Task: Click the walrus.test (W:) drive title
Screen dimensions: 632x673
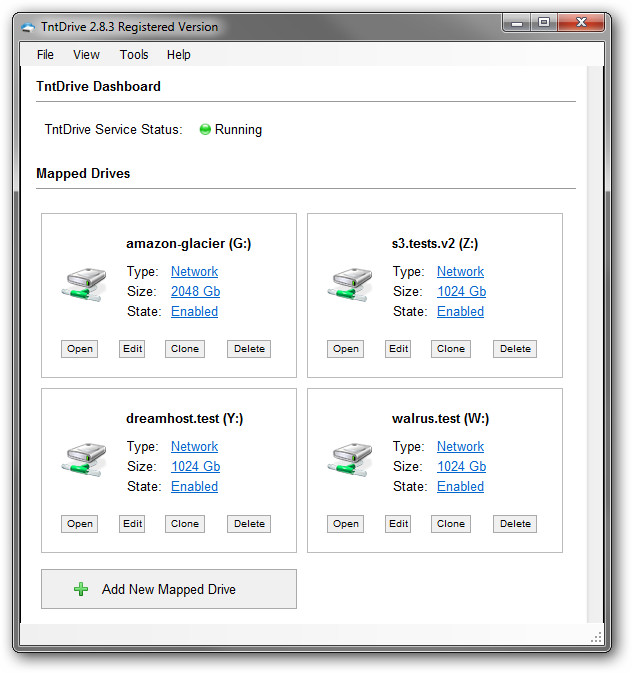Action: coord(440,418)
